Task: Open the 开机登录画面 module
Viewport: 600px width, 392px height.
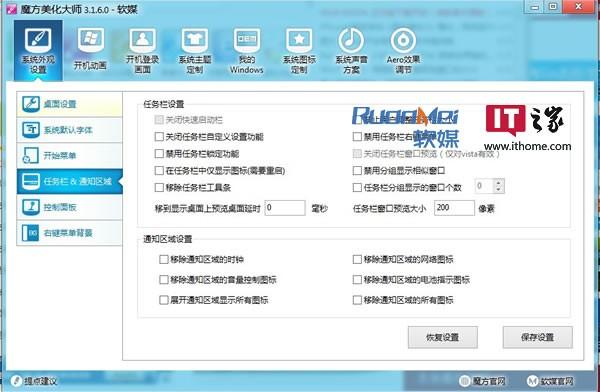Action: [x=142, y=50]
